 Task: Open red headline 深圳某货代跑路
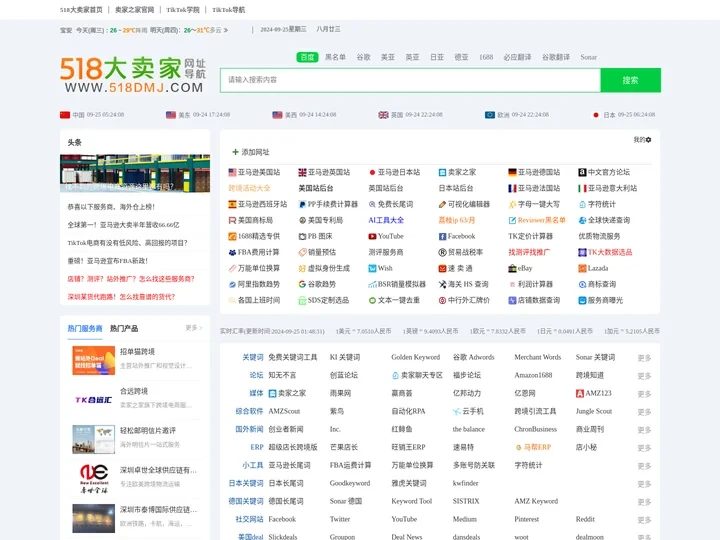pos(122,297)
